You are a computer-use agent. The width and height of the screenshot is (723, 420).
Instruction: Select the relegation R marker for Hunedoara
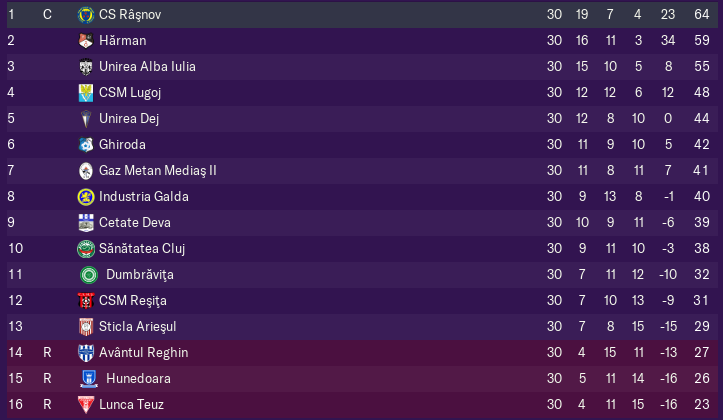click(47, 379)
